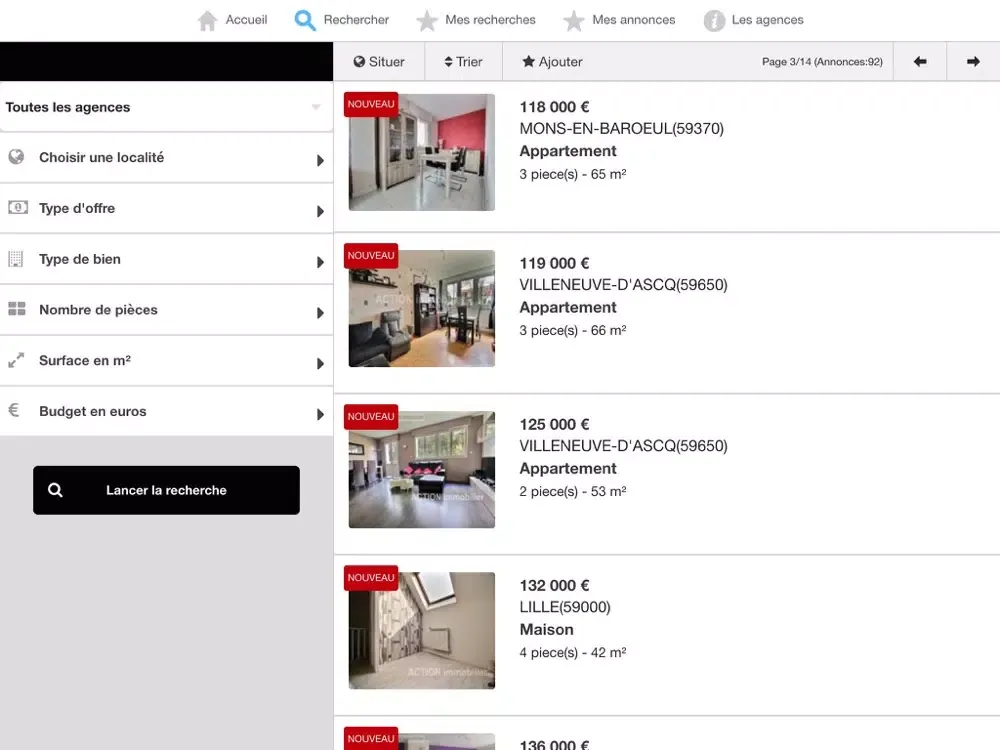Open the 118 000 € Mons-en-Baroeul photo
The width and height of the screenshot is (1000, 750).
[x=422, y=152]
